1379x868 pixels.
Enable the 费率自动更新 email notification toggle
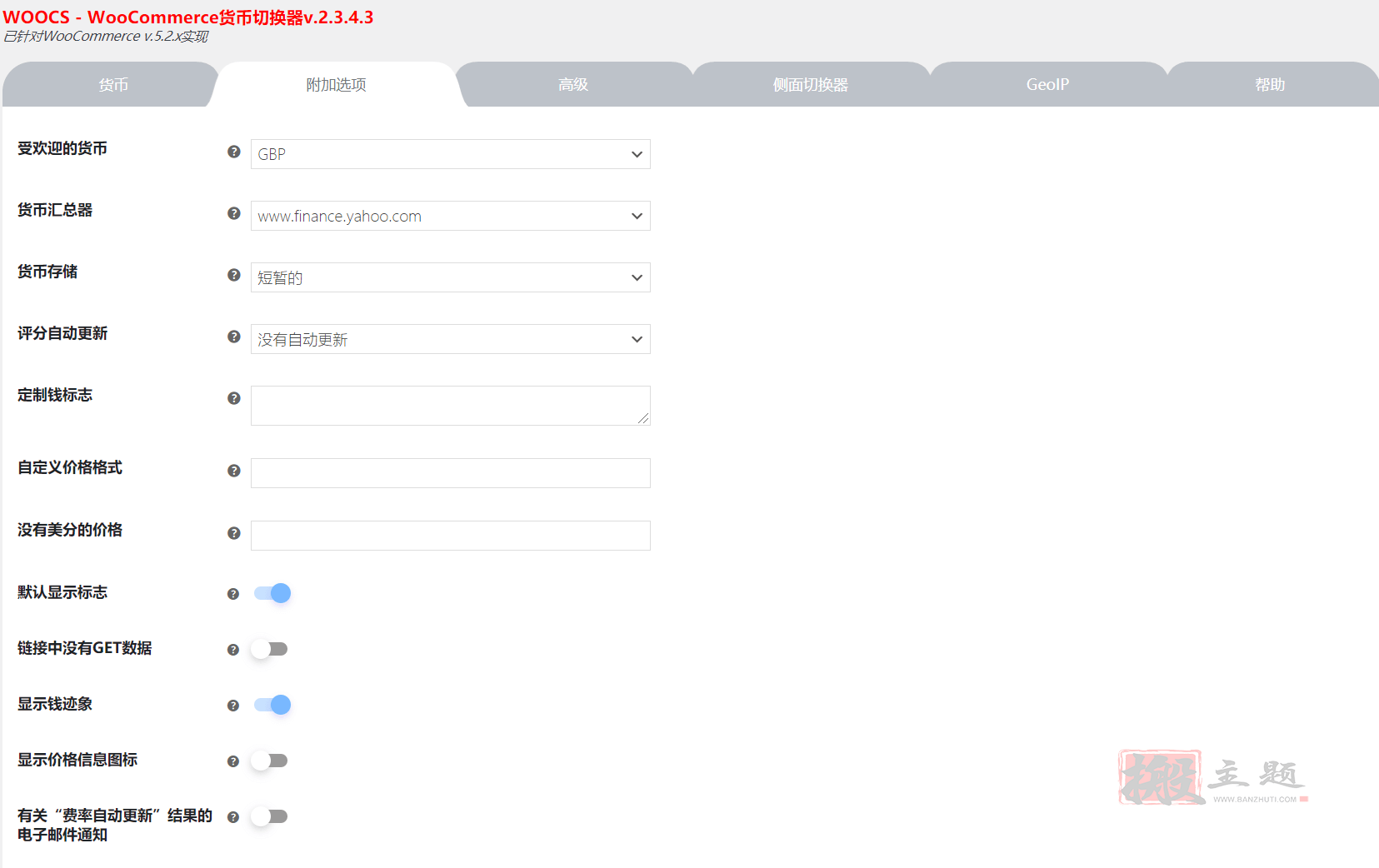[x=270, y=816]
